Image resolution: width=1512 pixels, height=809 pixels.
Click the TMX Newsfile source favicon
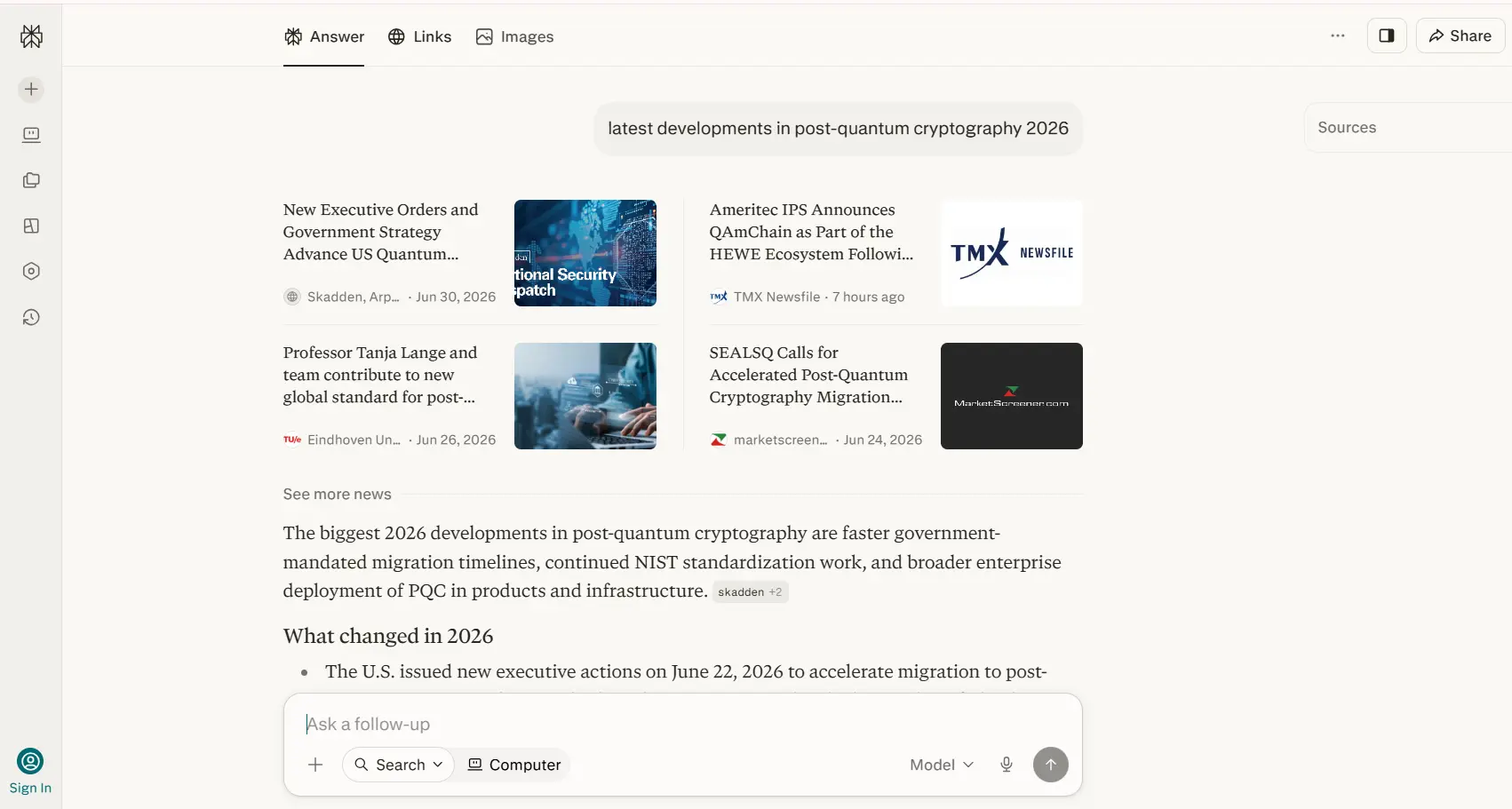(x=719, y=297)
